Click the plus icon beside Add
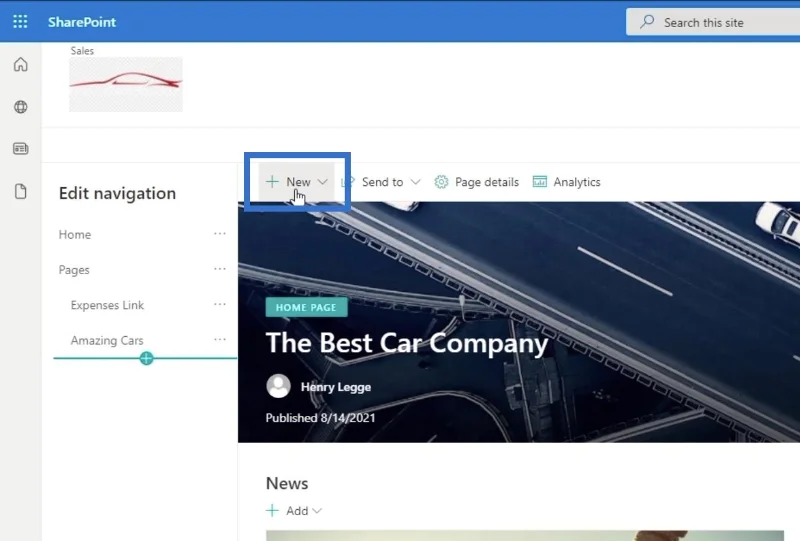Image resolution: width=800 pixels, height=541 pixels. 272,510
